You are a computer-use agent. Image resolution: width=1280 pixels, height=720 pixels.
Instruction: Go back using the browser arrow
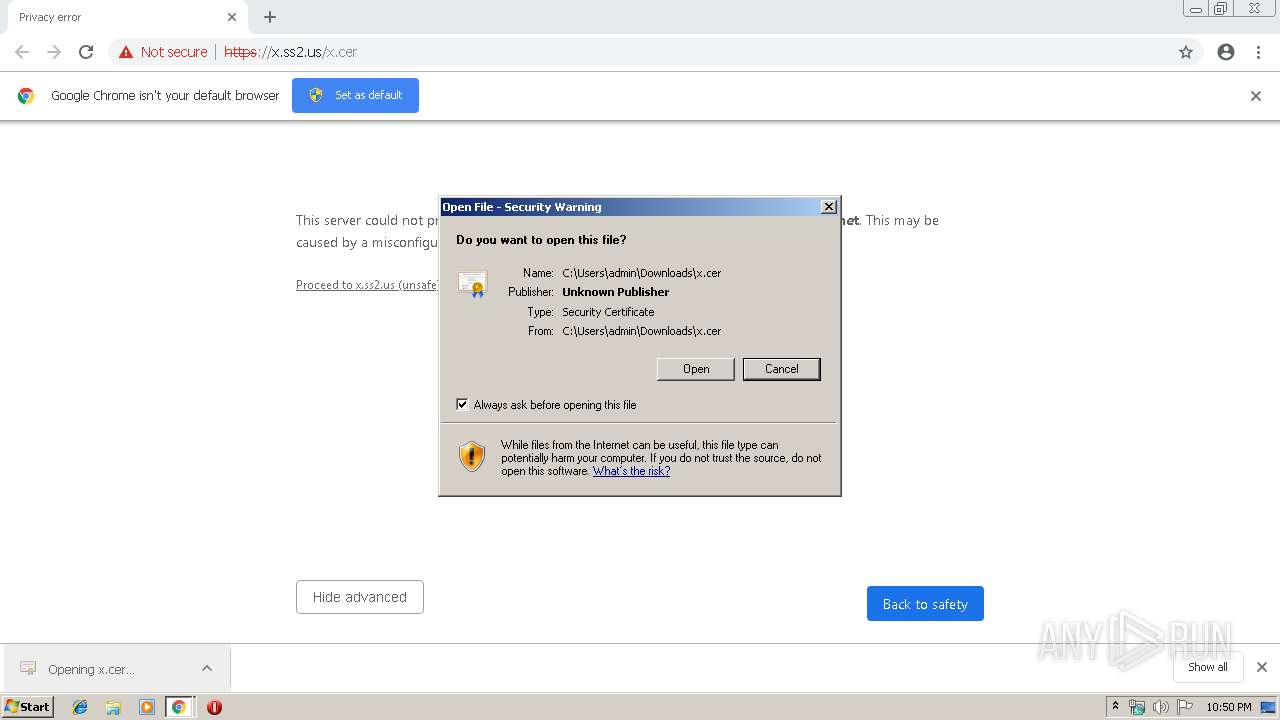(22, 52)
